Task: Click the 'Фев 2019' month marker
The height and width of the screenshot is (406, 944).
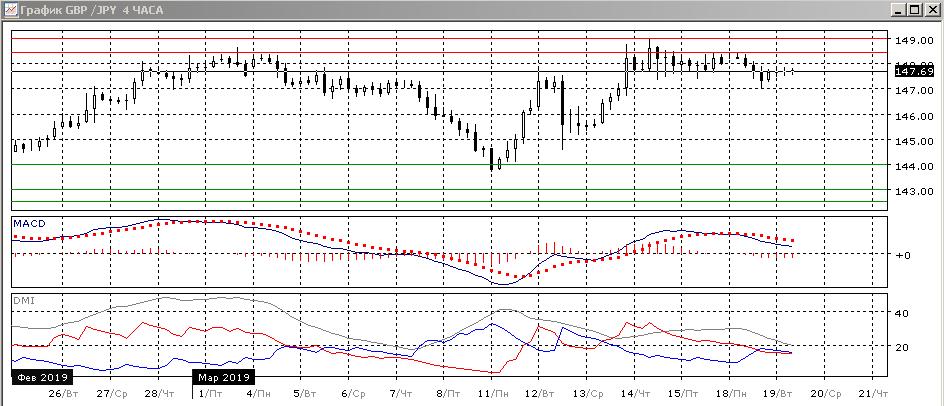Action: point(38,378)
